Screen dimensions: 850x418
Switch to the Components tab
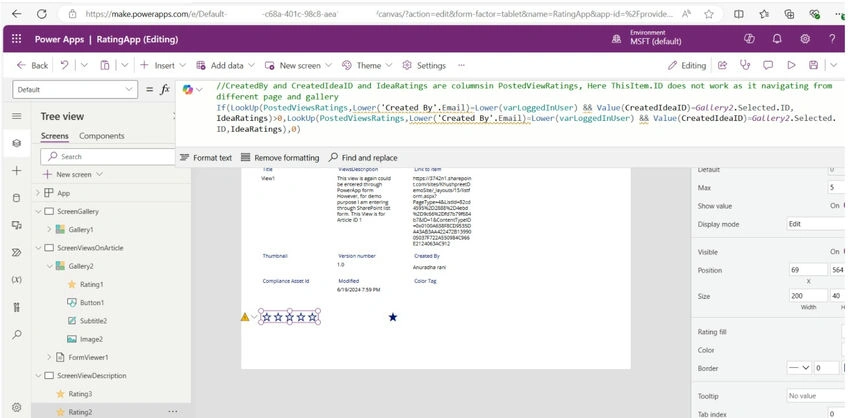click(102, 136)
